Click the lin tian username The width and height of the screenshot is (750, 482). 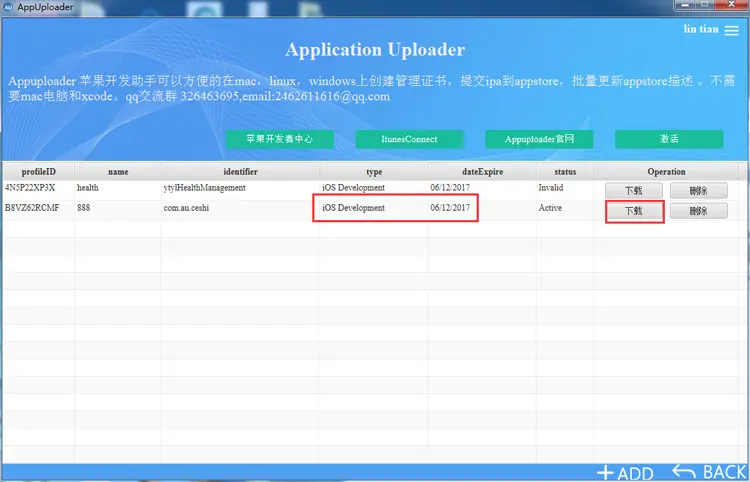(x=700, y=29)
